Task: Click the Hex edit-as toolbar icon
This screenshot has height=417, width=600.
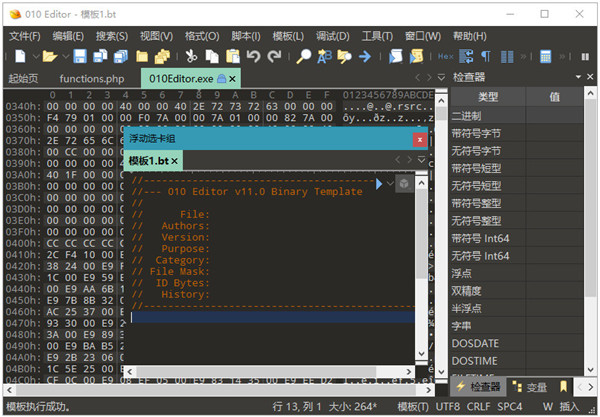Action: (x=446, y=56)
